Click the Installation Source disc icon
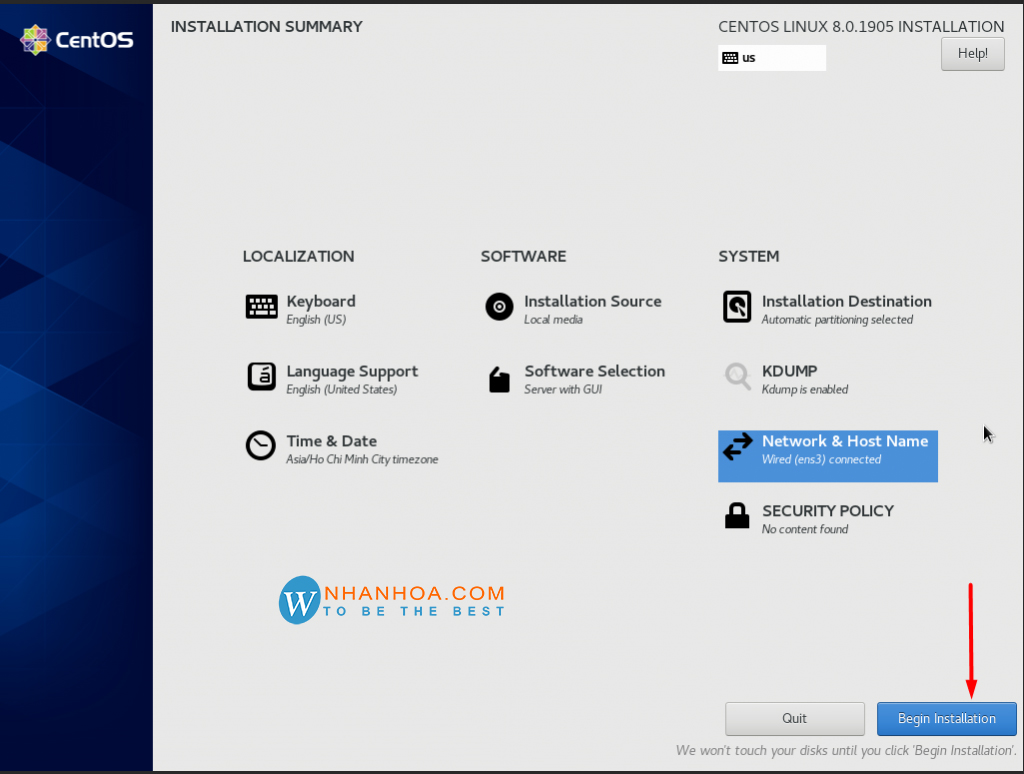This screenshot has height=774, width=1024. pyautogui.click(x=499, y=307)
